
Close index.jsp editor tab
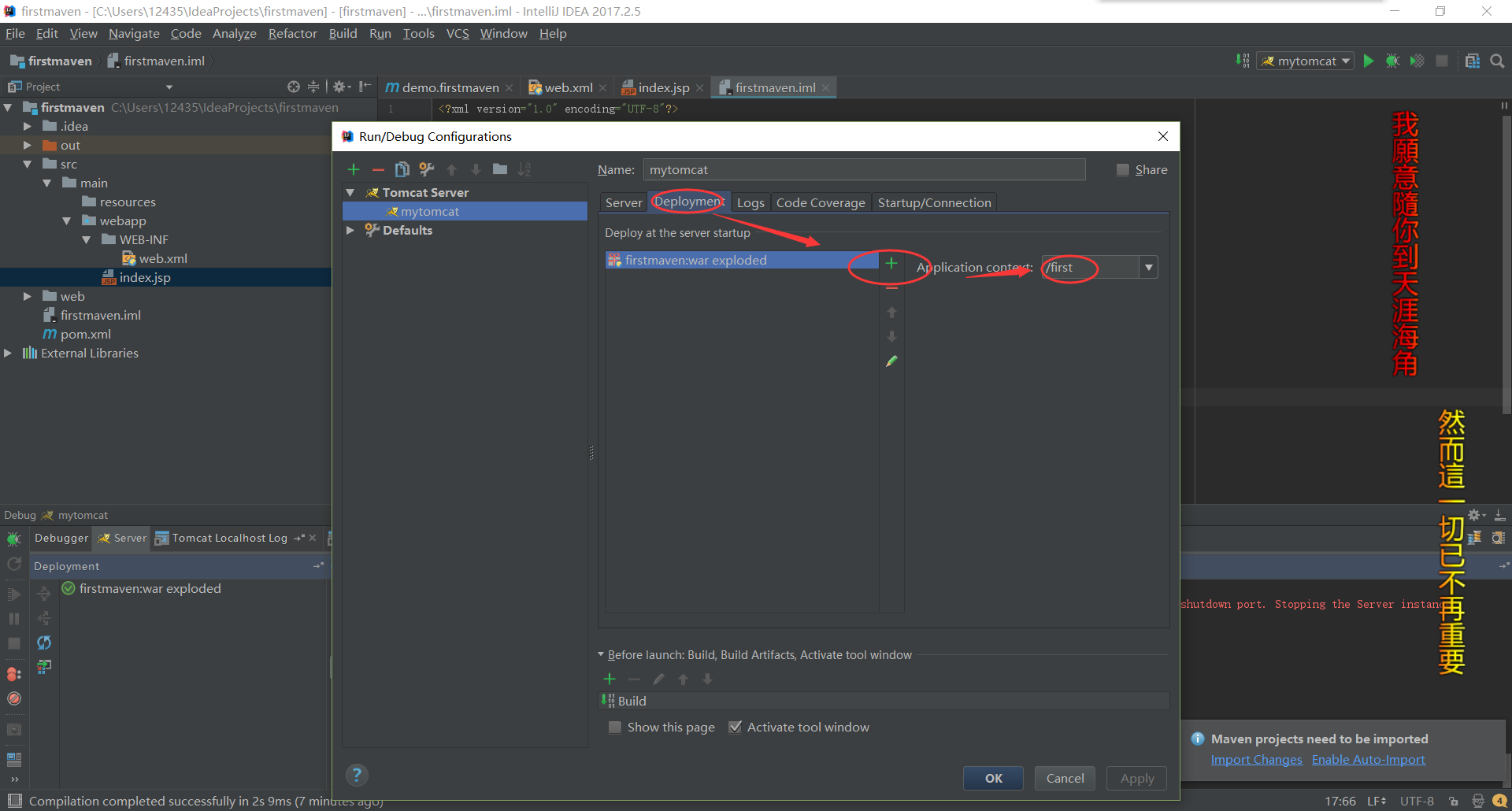pos(699,87)
